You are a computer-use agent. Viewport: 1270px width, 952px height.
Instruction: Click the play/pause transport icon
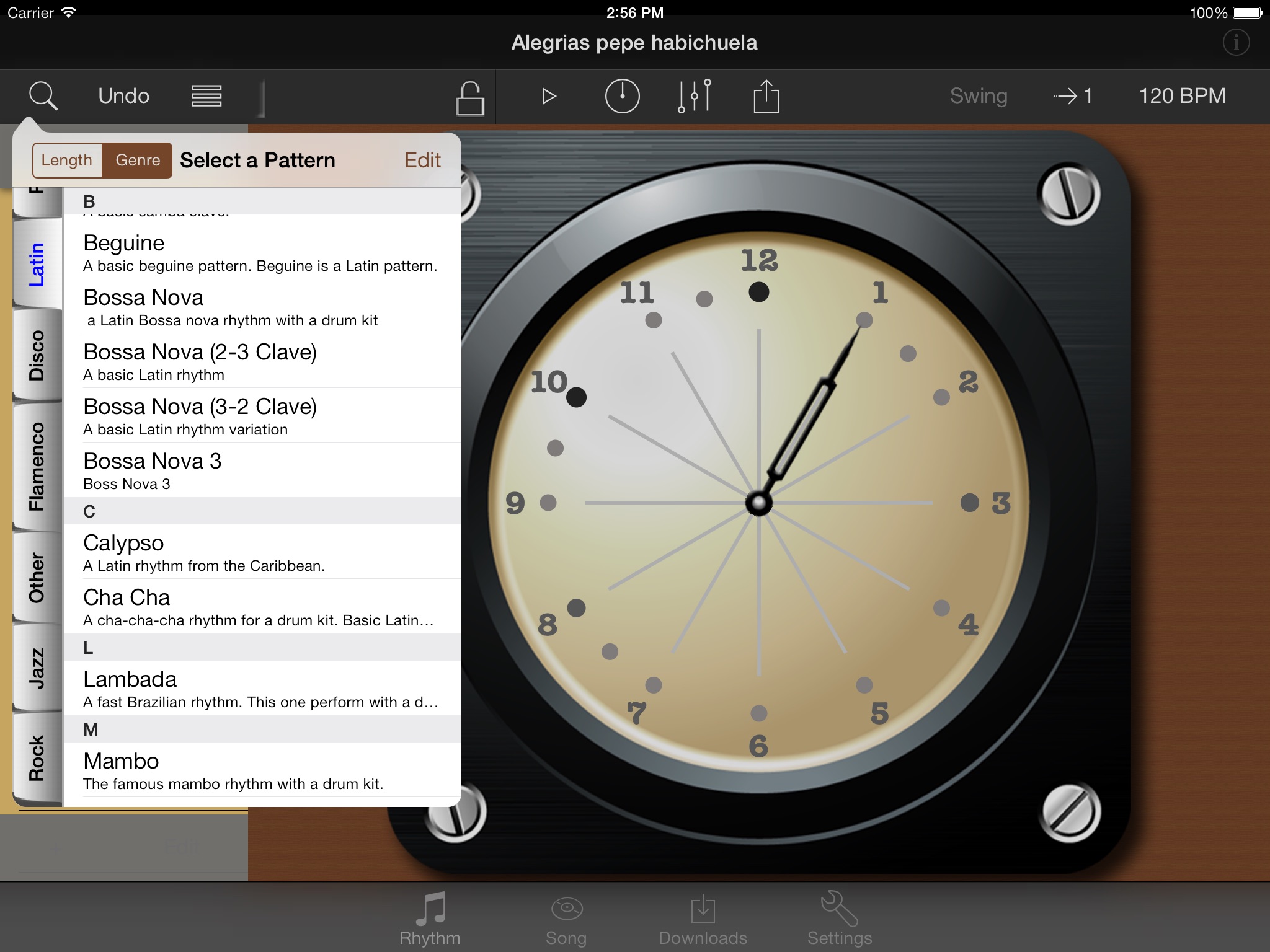point(548,95)
